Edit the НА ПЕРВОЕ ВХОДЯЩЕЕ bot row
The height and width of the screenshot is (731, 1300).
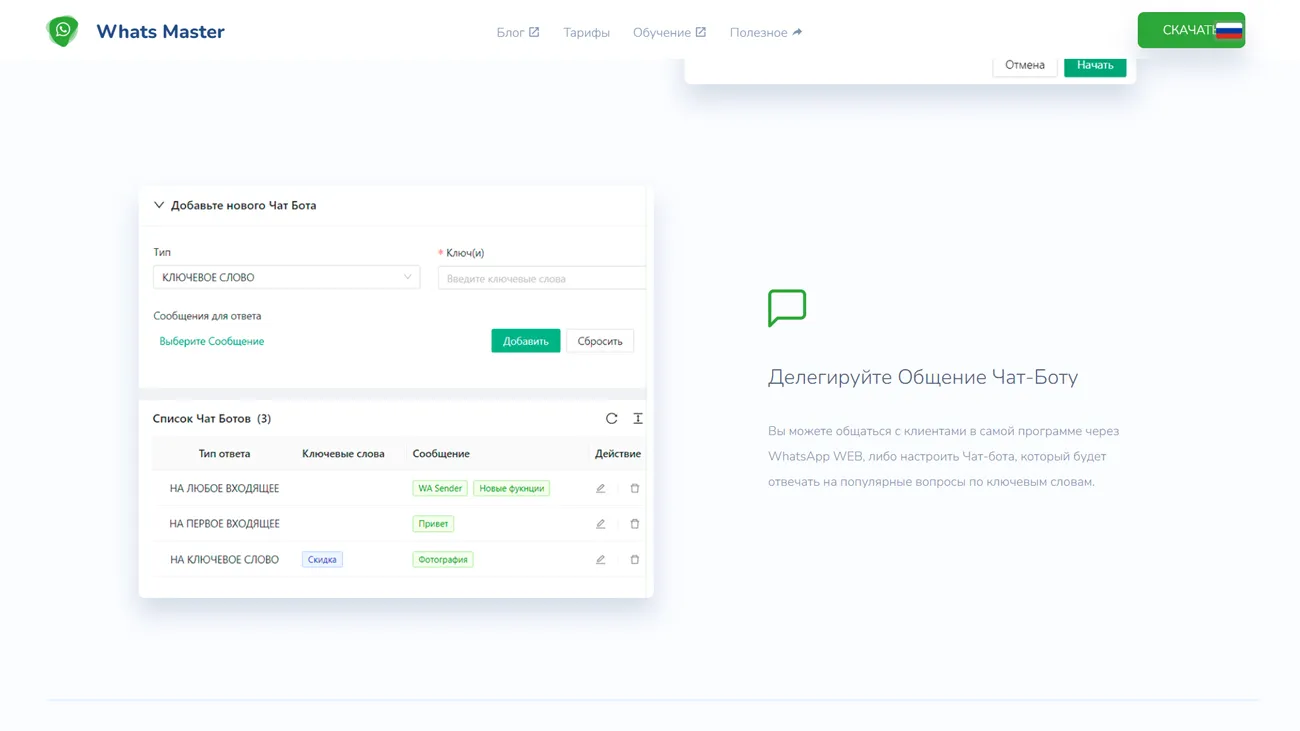pyautogui.click(x=600, y=524)
